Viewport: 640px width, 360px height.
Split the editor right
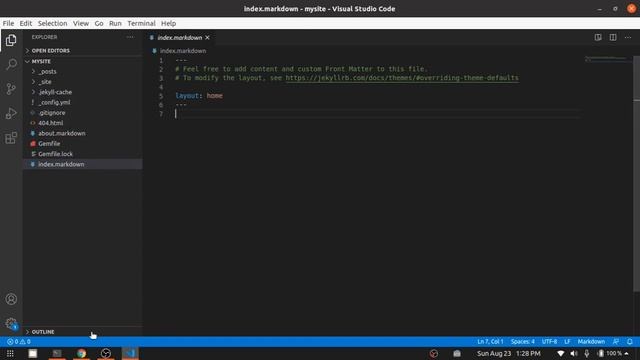613,37
